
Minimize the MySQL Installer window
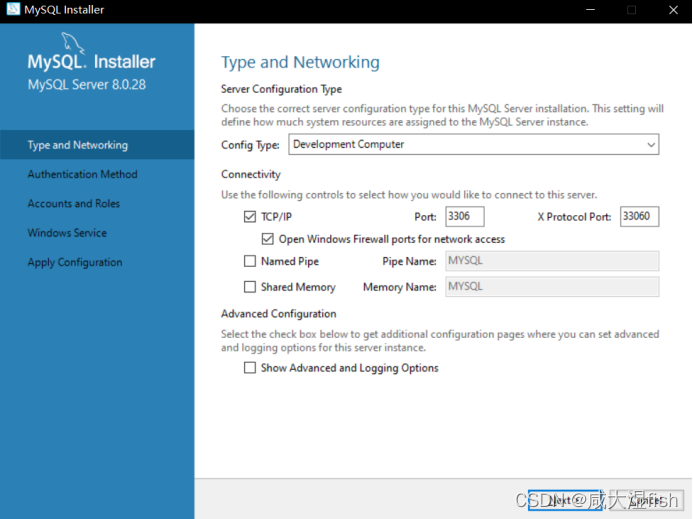(x=590, y=10)
